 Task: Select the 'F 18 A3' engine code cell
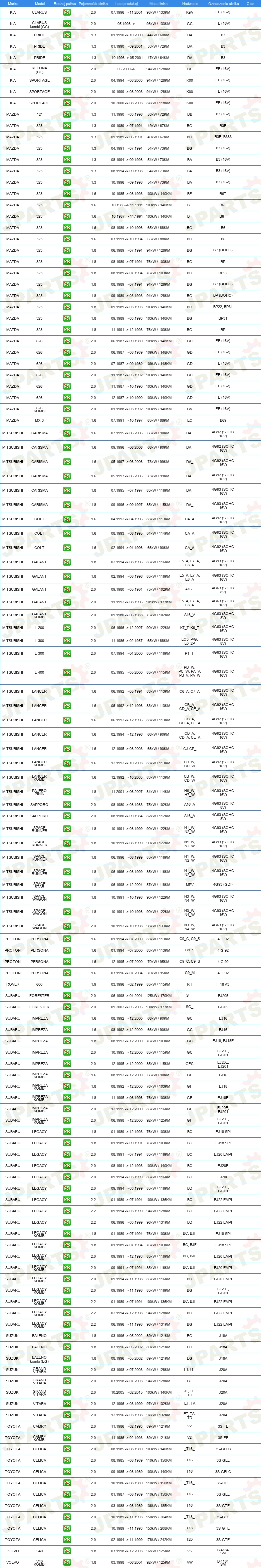coord(223,984)
